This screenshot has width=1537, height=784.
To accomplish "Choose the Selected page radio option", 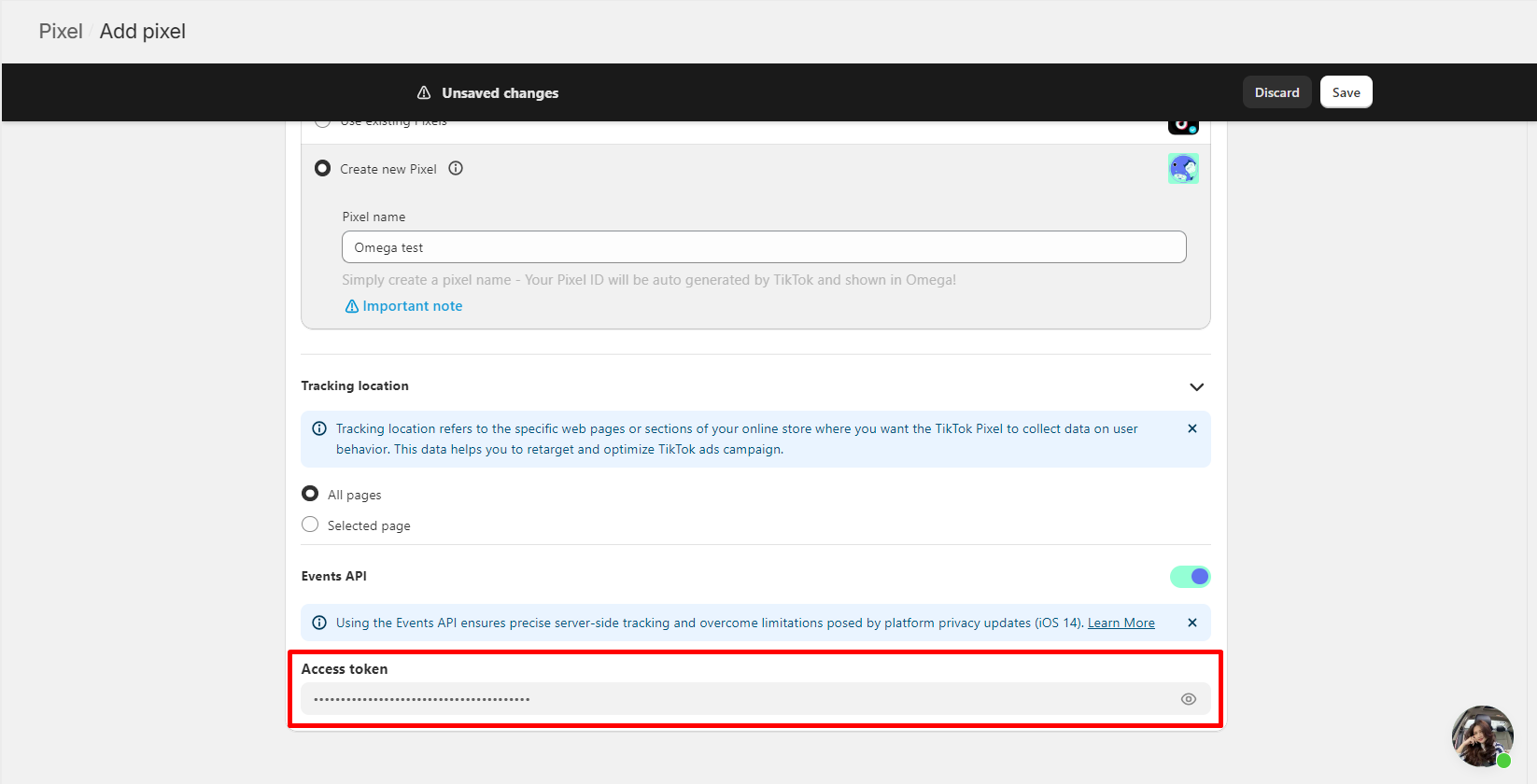I will (310, 525).
